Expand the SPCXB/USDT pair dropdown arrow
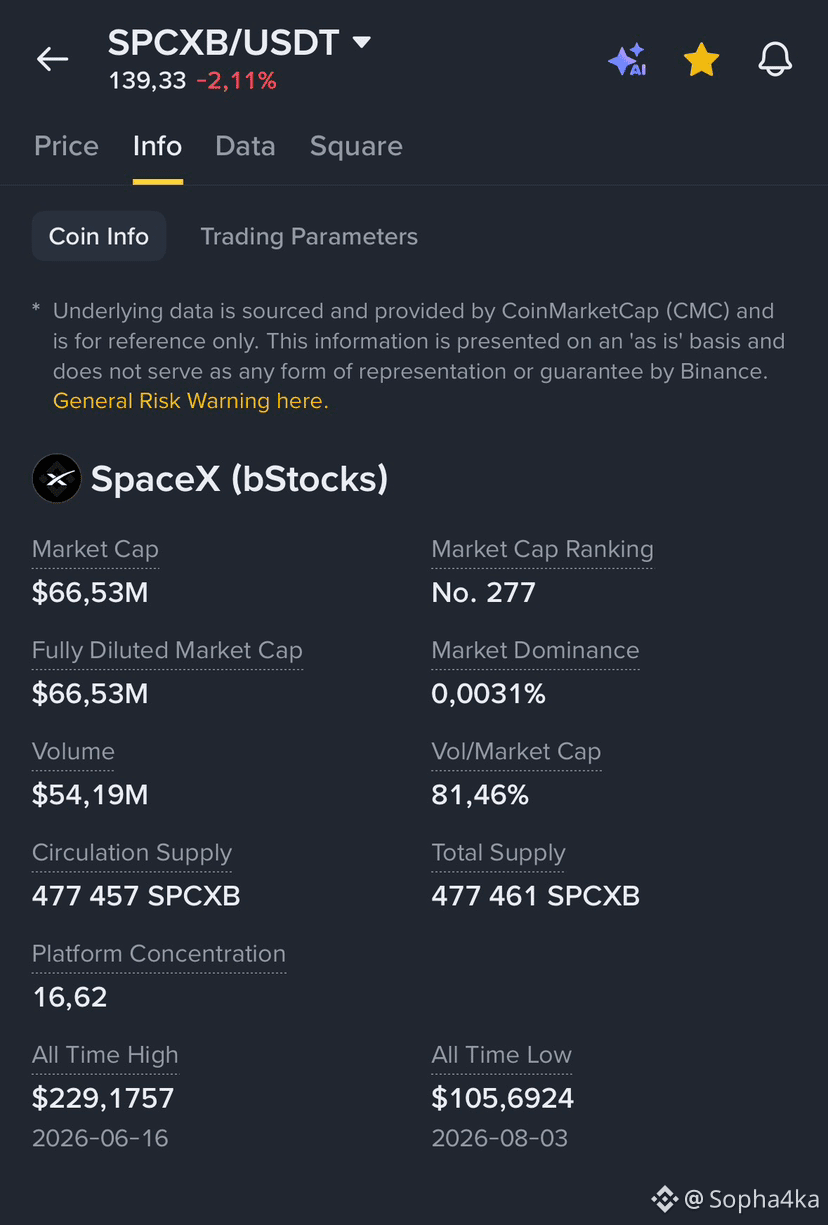The image size is (828, 1225). (x=362, y=42)
